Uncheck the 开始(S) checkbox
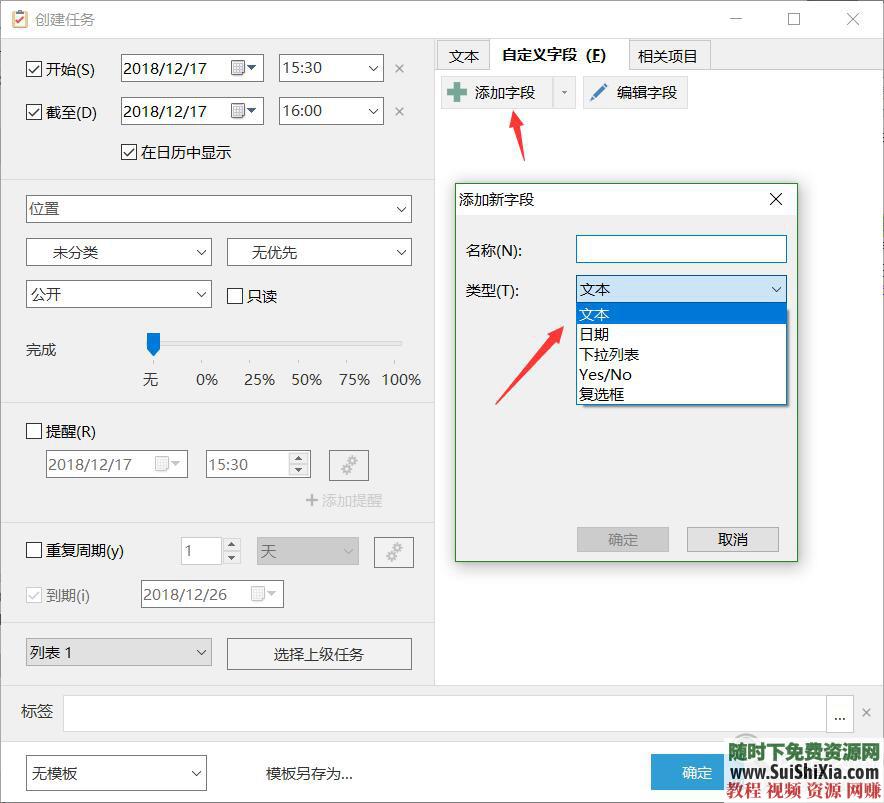884x803 pixels. point(34,68)
